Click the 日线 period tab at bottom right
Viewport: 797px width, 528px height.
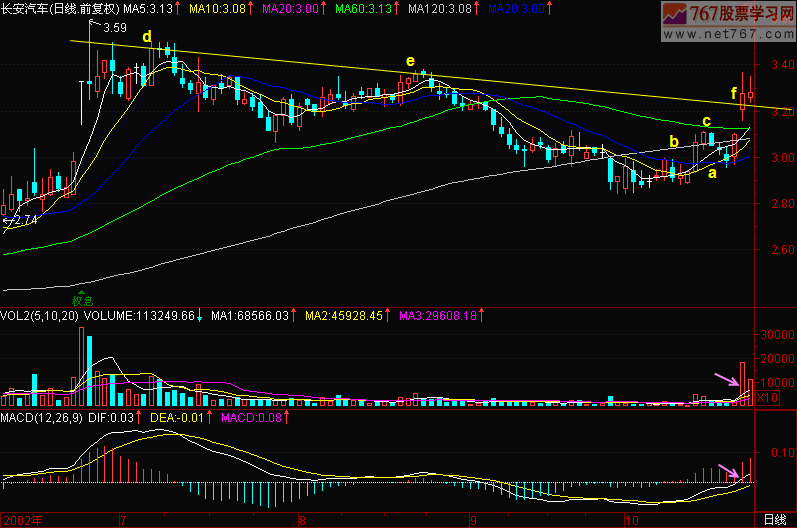774,520
